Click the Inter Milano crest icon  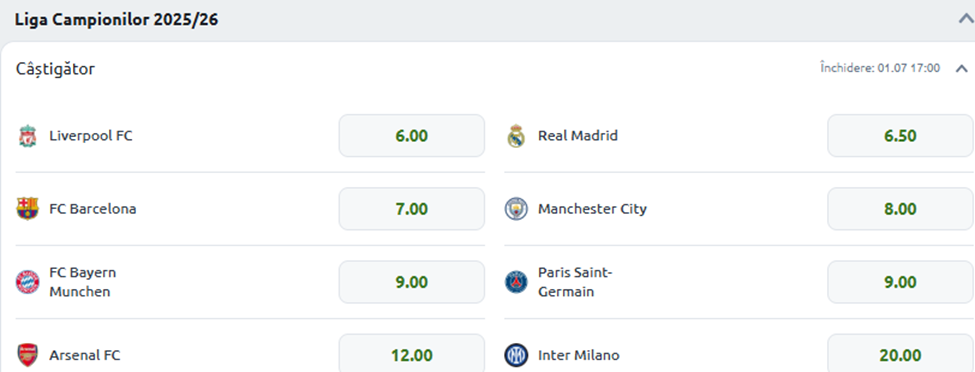point(516,355)
